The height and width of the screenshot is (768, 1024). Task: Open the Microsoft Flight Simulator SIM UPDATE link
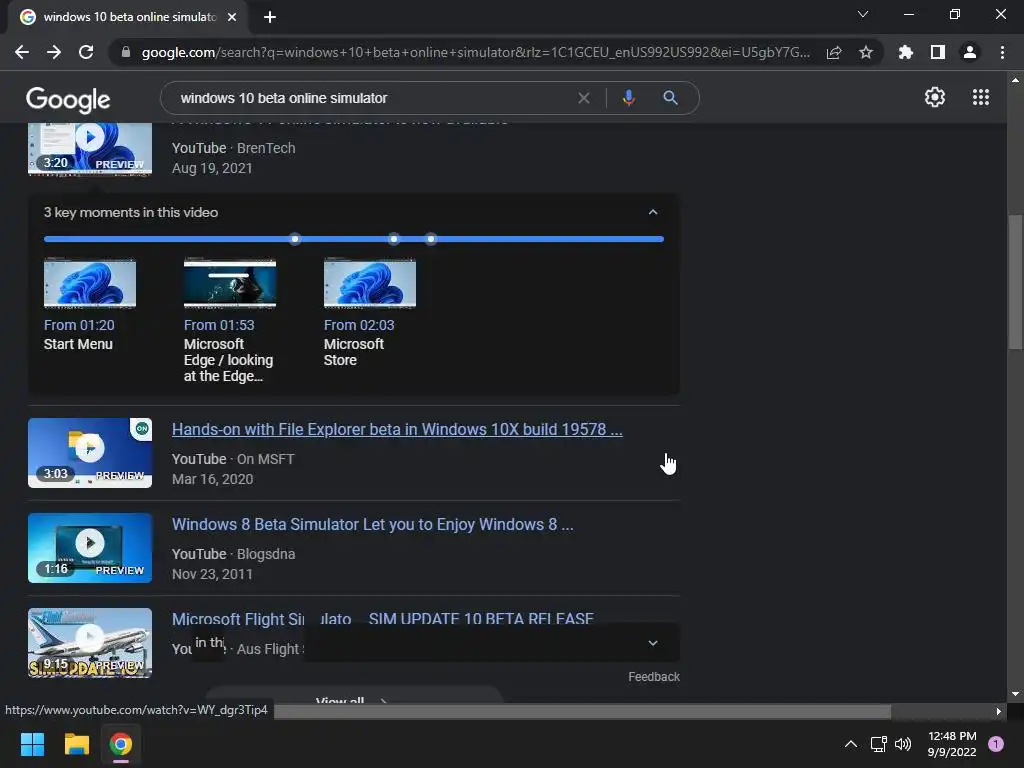[383, 619]
